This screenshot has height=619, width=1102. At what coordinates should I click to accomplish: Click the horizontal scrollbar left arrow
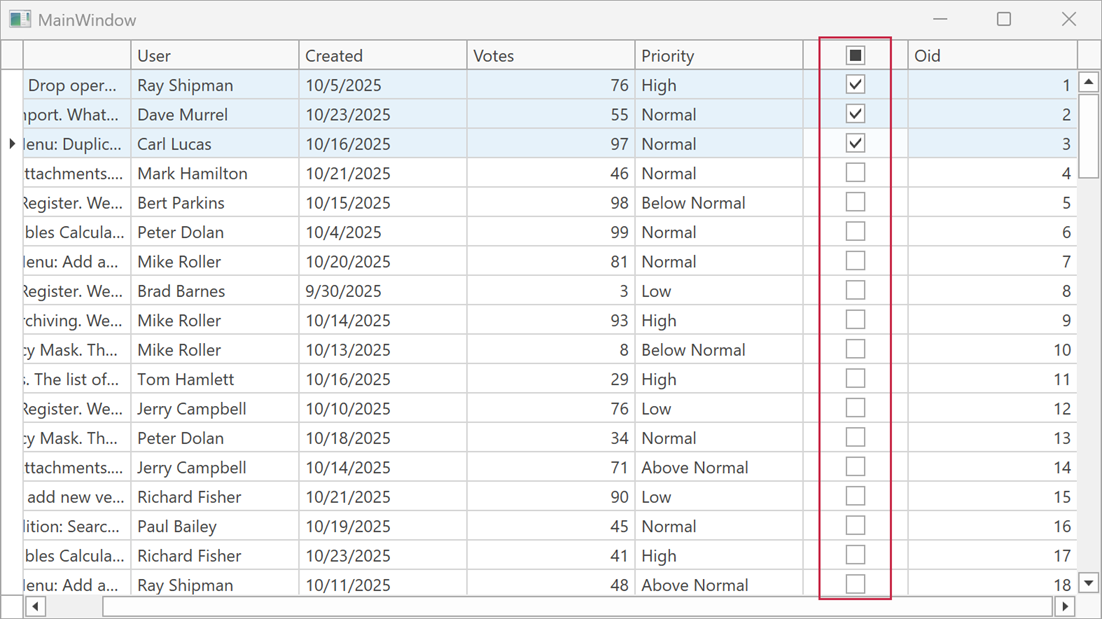coord(34,606)
